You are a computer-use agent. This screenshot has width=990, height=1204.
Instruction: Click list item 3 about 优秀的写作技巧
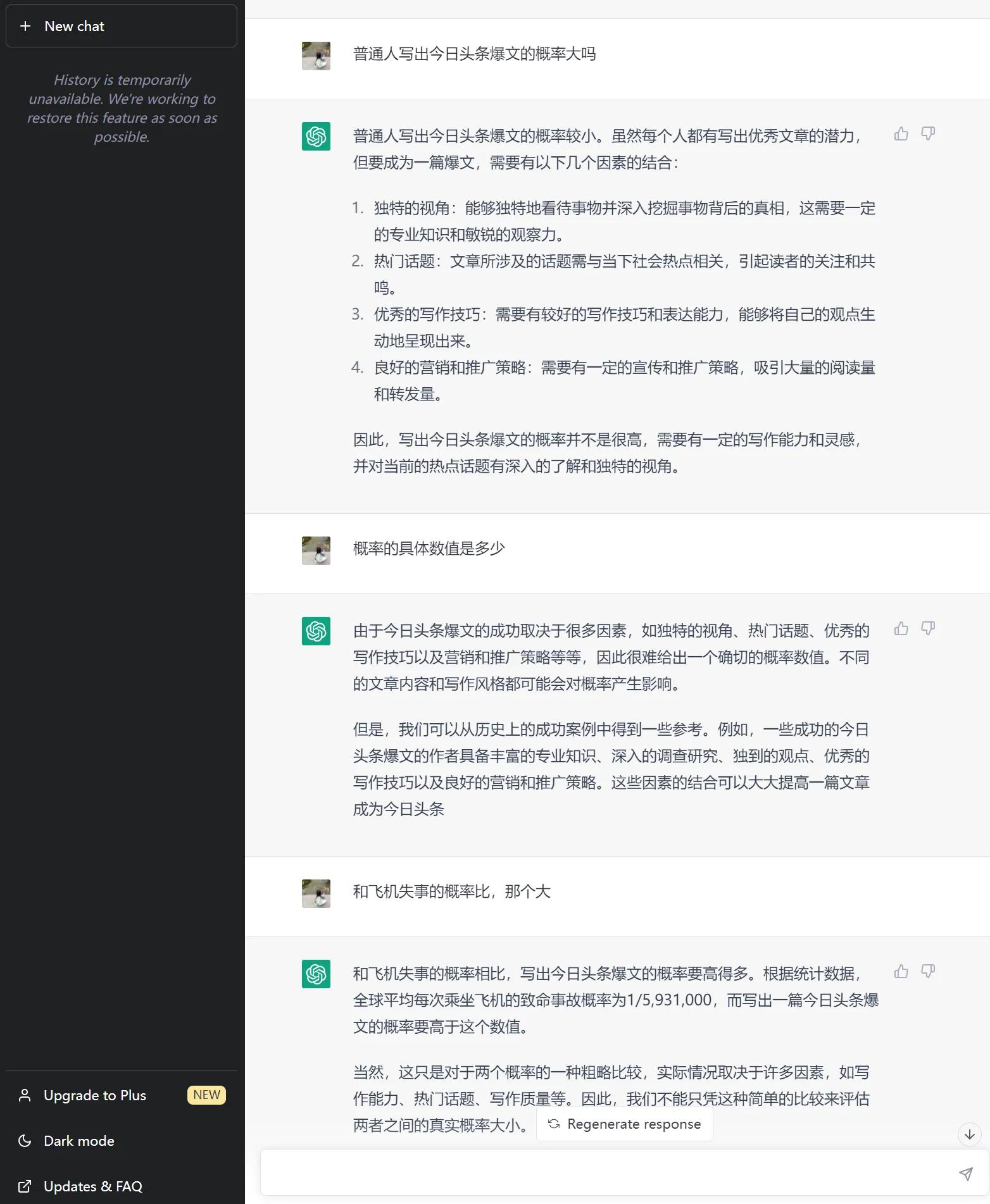(x=624, y=328)
